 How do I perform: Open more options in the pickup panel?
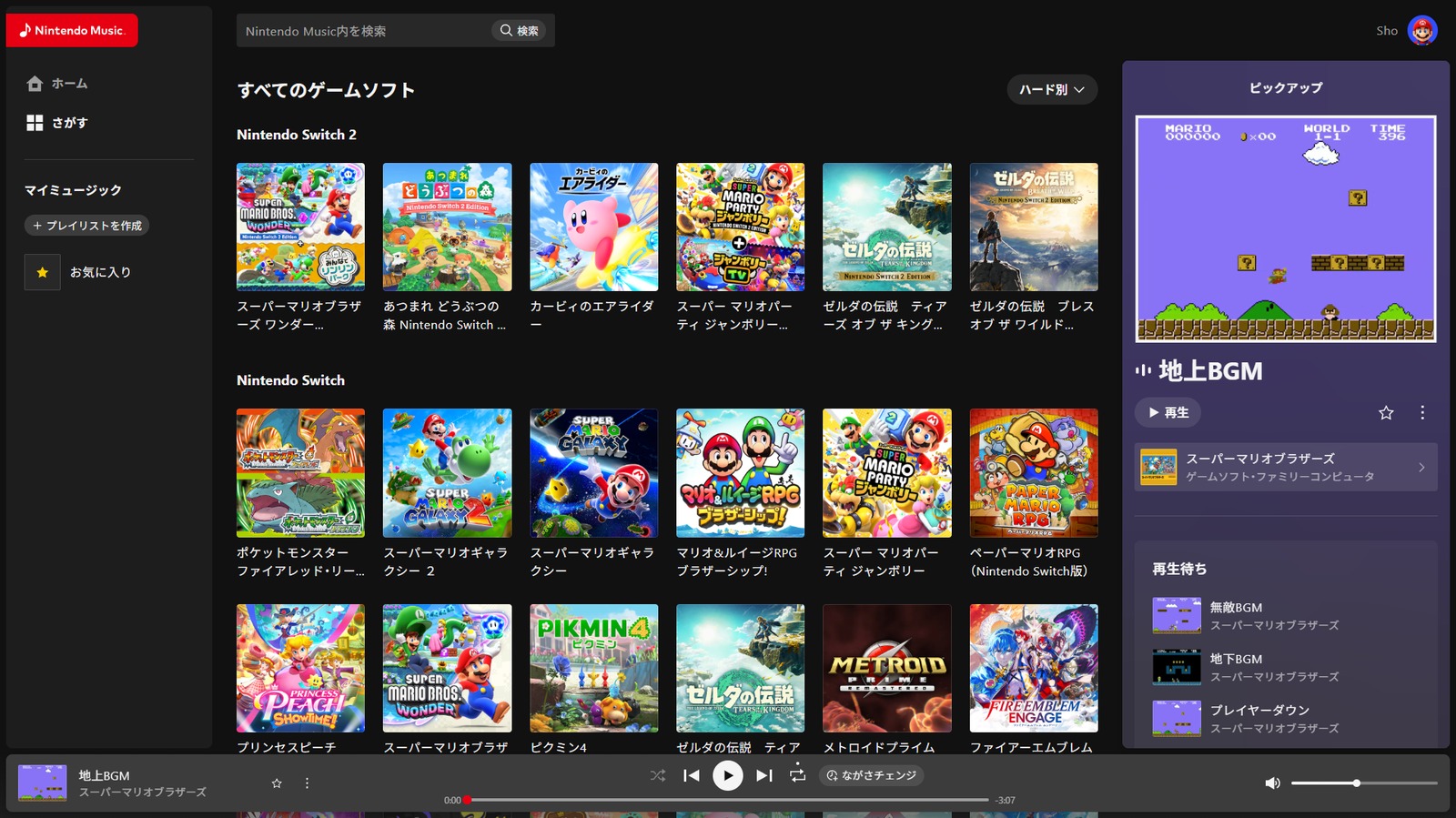pyautogui.click(x=1422, y=413)
